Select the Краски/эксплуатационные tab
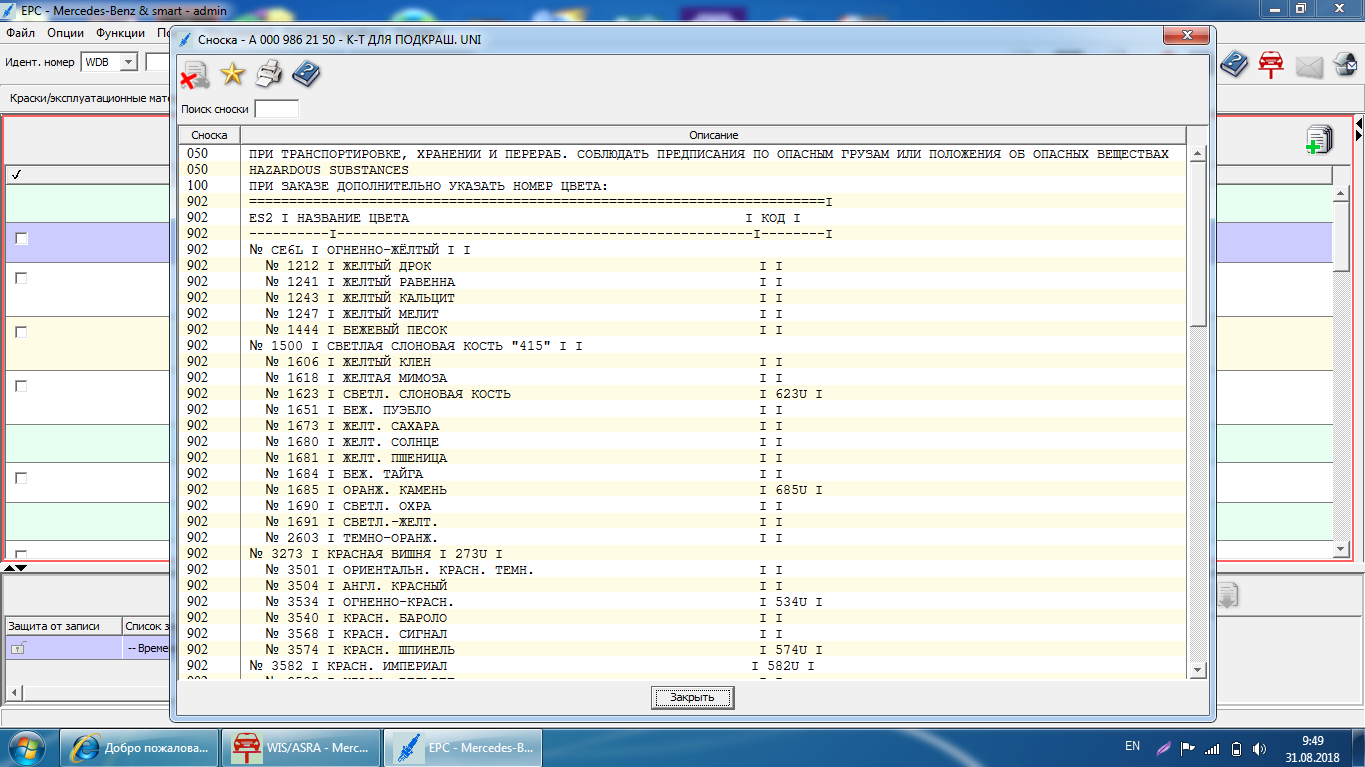Viewport: 1365px width, 767px height. coord(90,99)
